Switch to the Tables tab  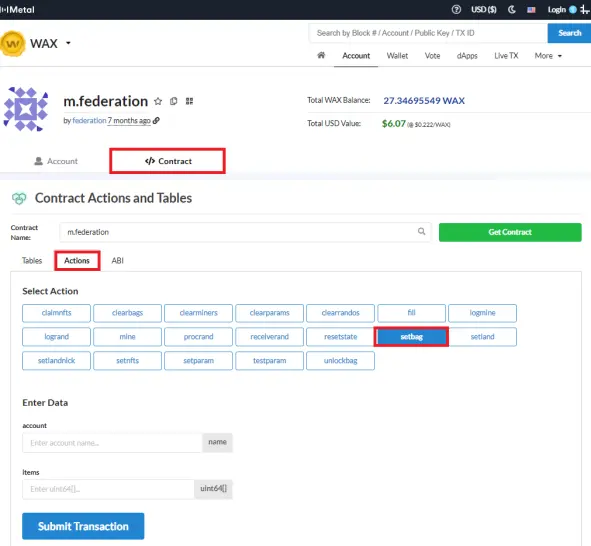coord(32,261)
